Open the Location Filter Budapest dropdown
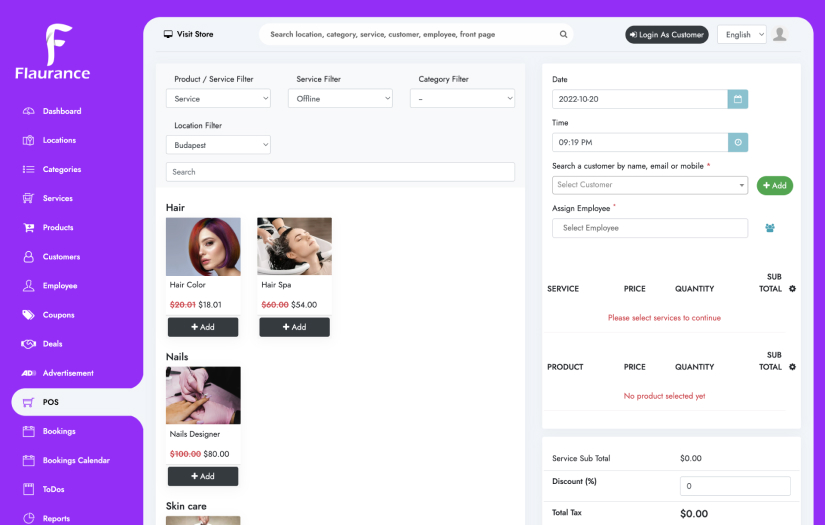Screen dimensions: 825x525 (x=218, y=145)
